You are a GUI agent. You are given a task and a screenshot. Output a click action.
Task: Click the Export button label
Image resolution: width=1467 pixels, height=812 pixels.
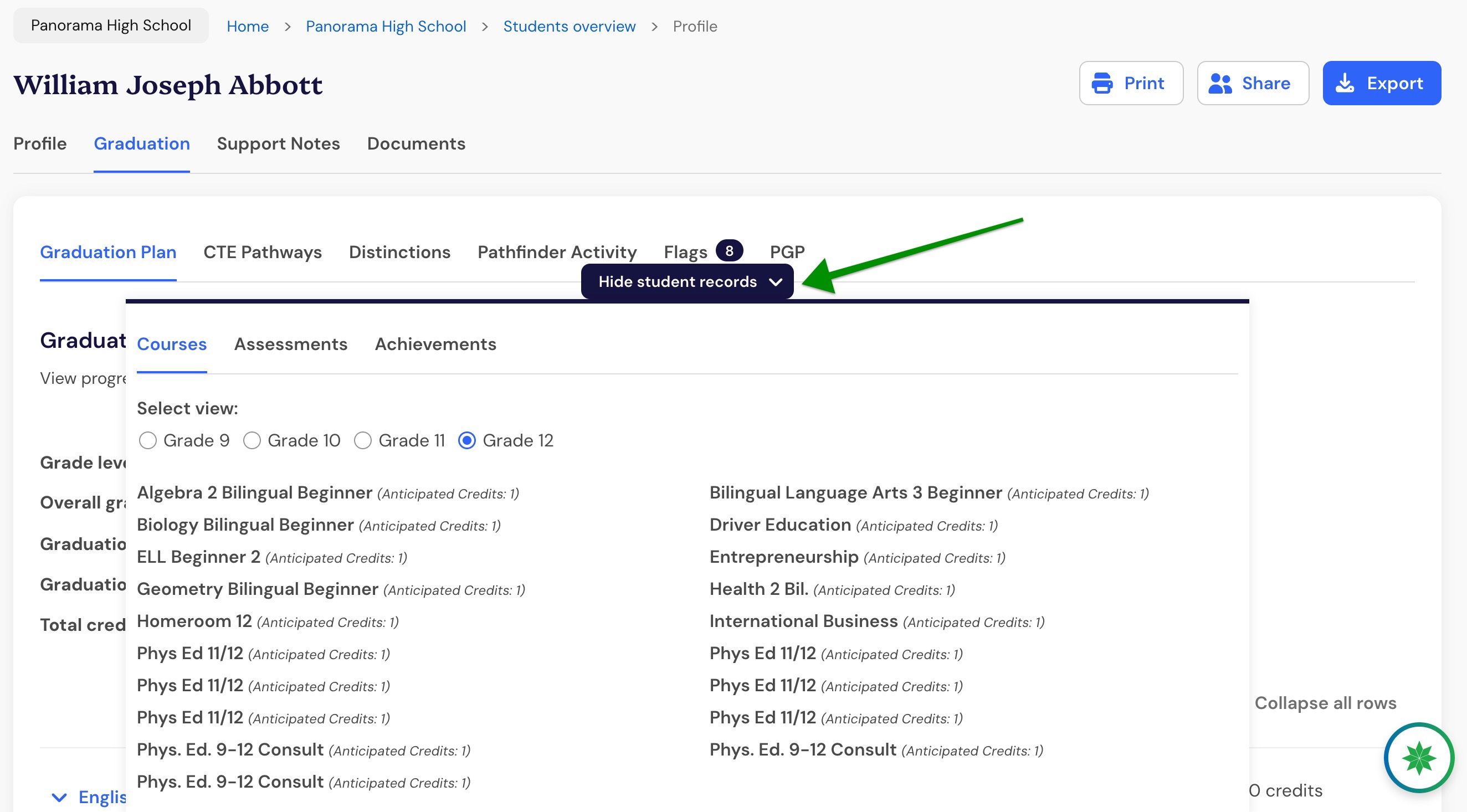tap(1394, 83)
